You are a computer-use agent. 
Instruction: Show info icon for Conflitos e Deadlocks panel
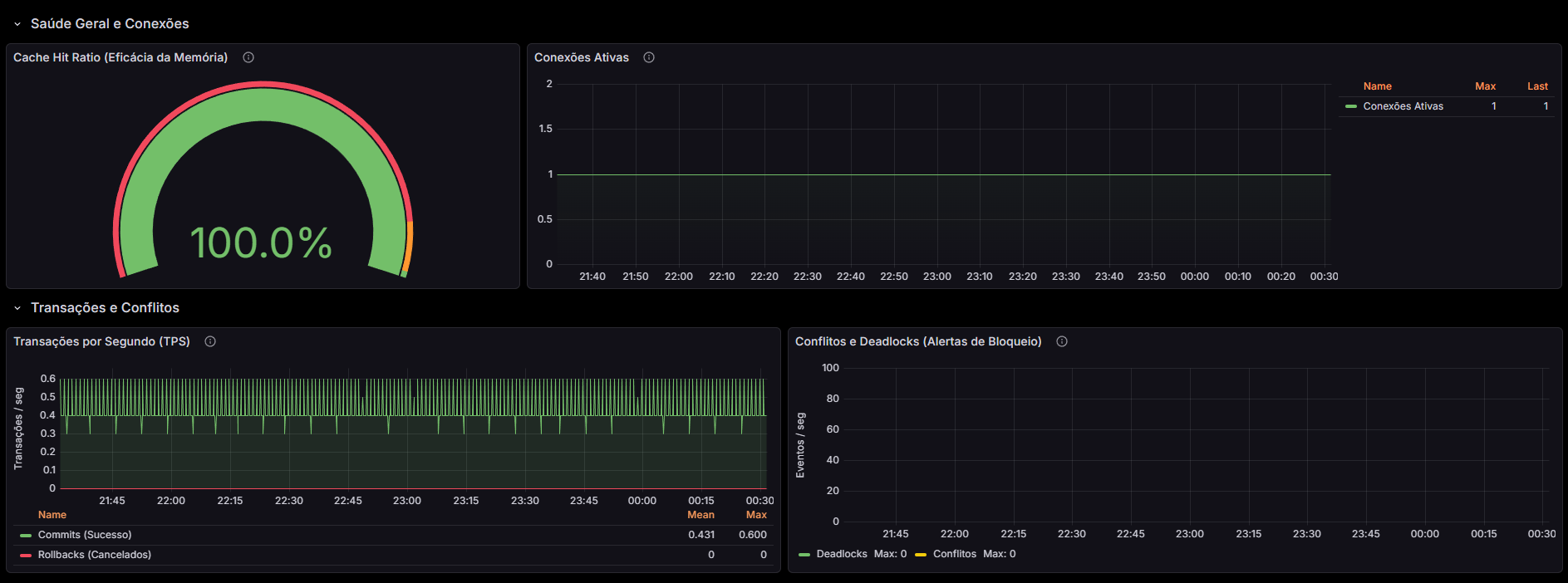(1062, 341)
